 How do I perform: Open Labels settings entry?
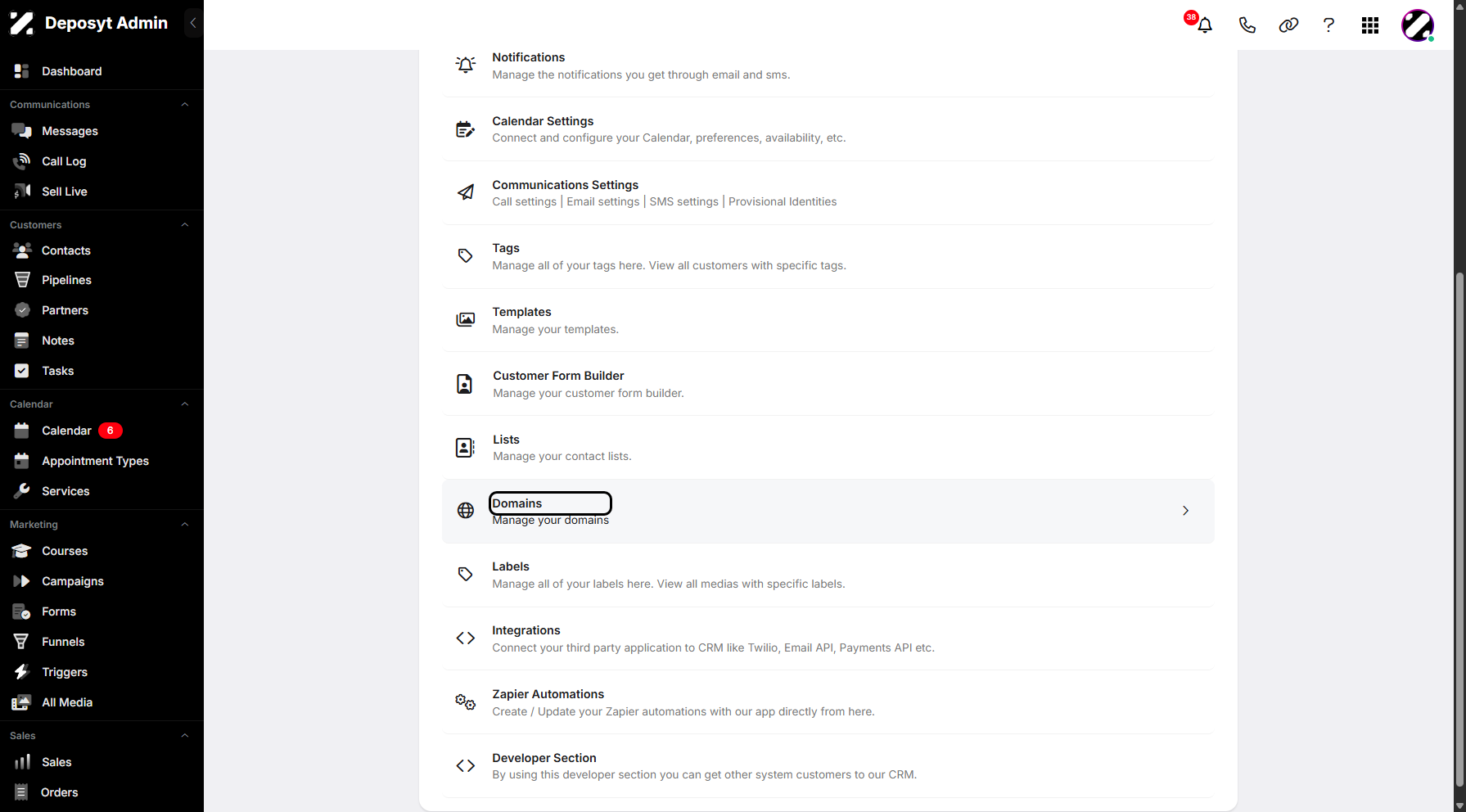click(x=828, y=575)
